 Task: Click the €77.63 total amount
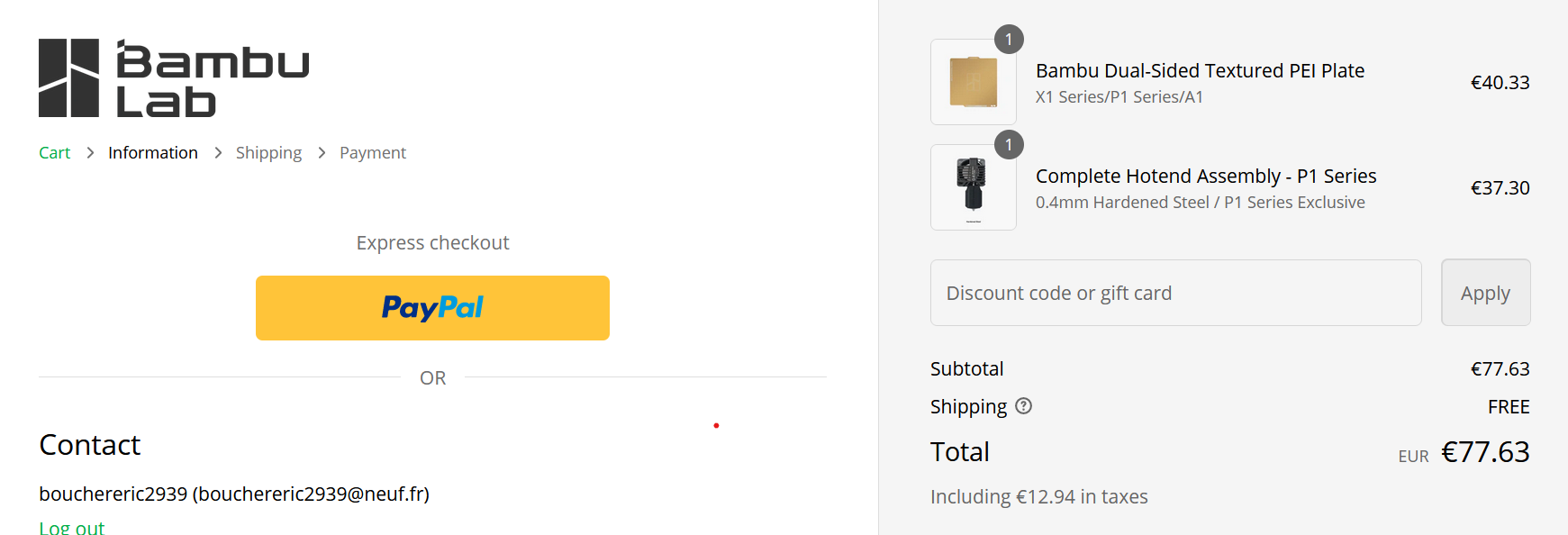[x=1485, y=452]
